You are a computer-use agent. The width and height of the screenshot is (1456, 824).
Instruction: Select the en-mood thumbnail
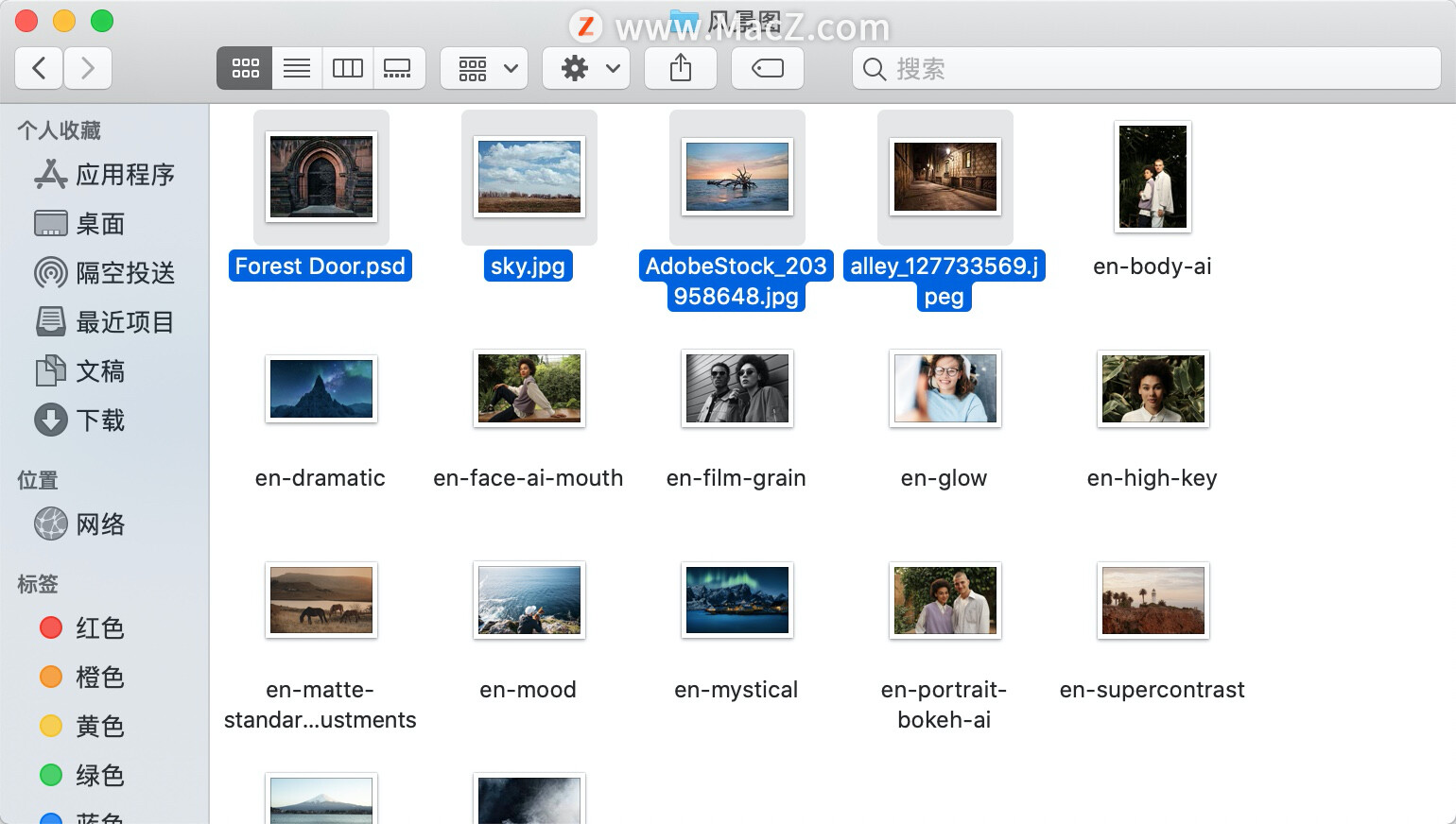point(529,600)
